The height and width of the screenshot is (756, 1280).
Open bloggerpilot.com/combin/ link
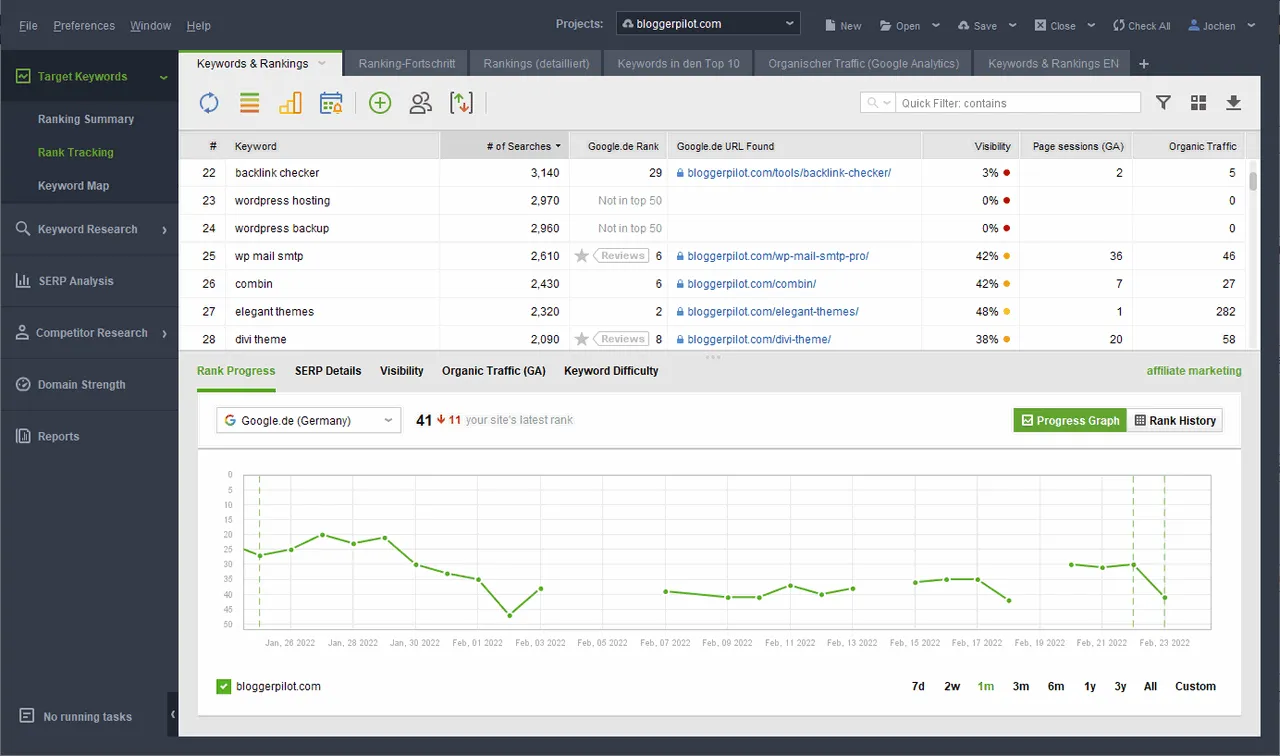[x=752, y=284]
